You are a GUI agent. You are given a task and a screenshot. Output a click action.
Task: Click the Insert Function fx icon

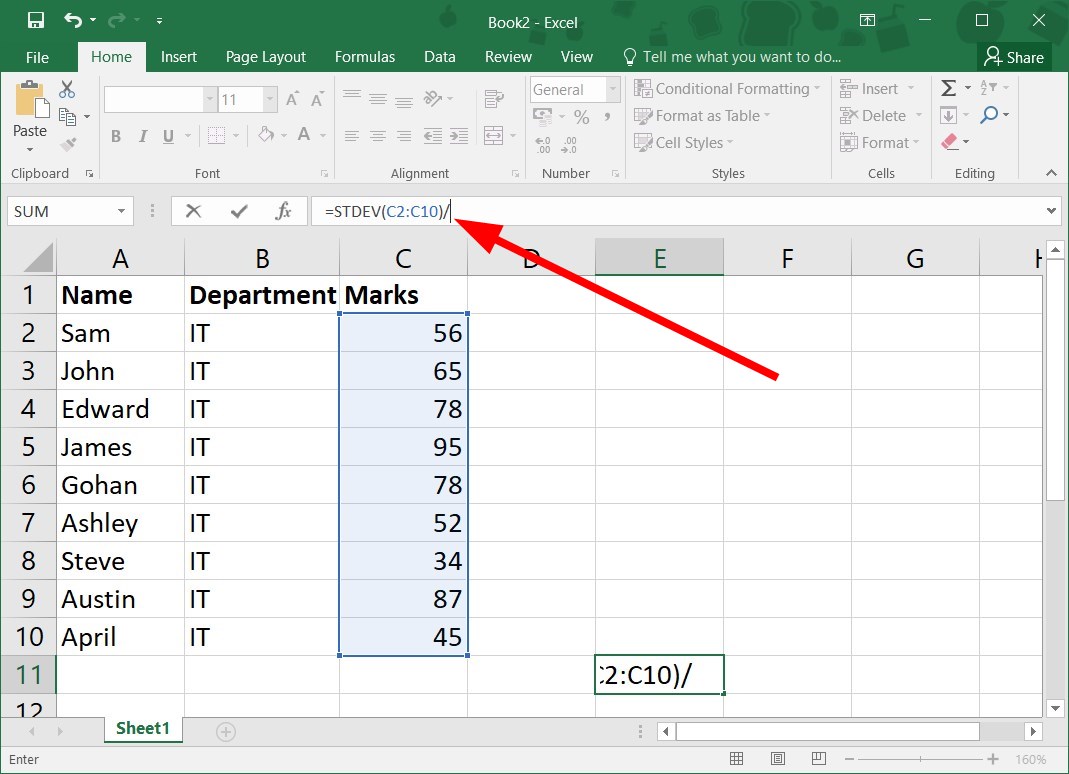(283, 211)
